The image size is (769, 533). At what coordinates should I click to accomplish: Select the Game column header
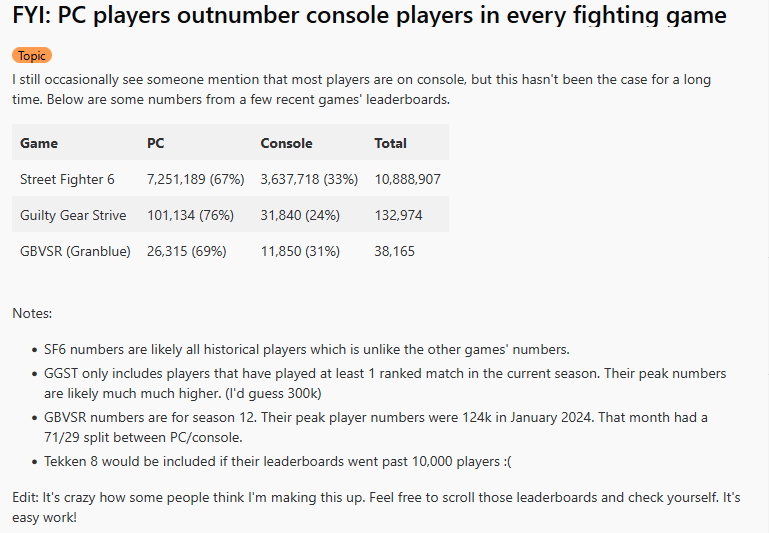tap(39, 143)
